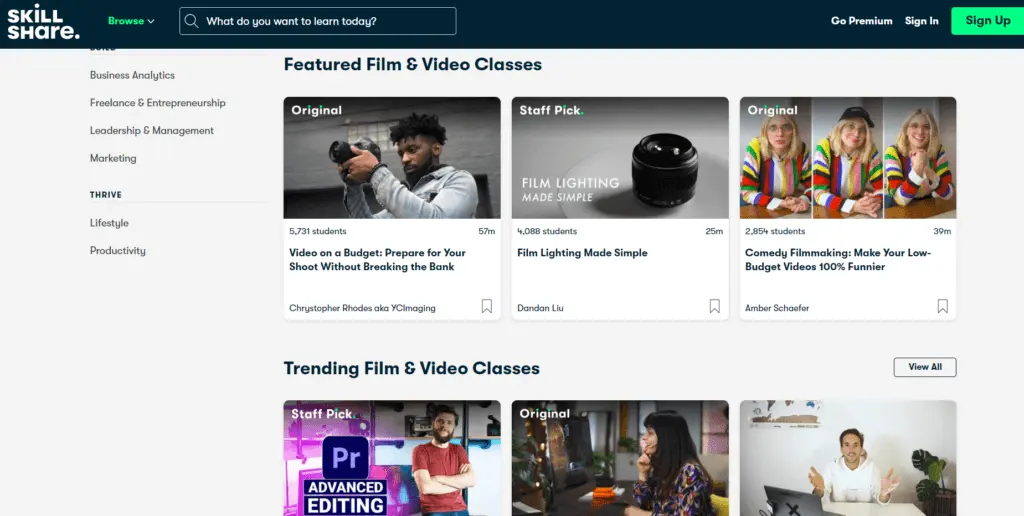Click the '4,088 students' text
The image size is (1024, 516).
point(547,231)
